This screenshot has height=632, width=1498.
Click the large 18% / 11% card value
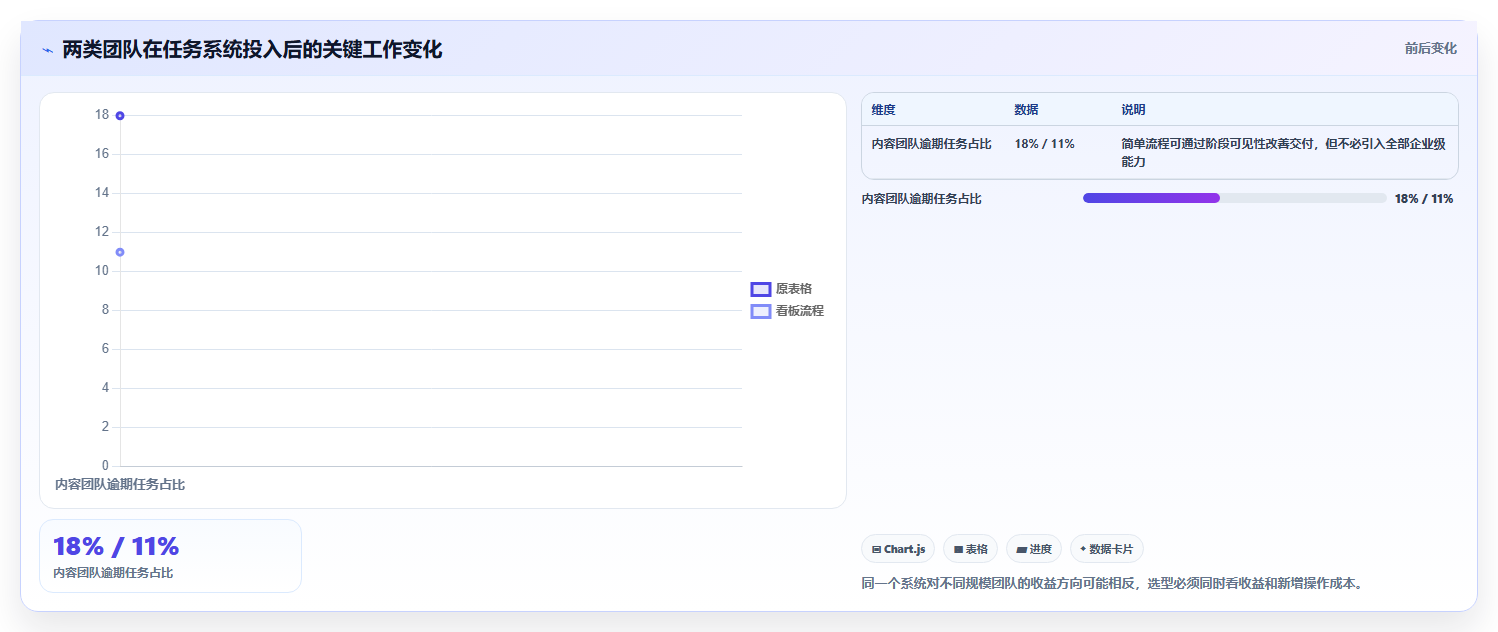(116, 546)
